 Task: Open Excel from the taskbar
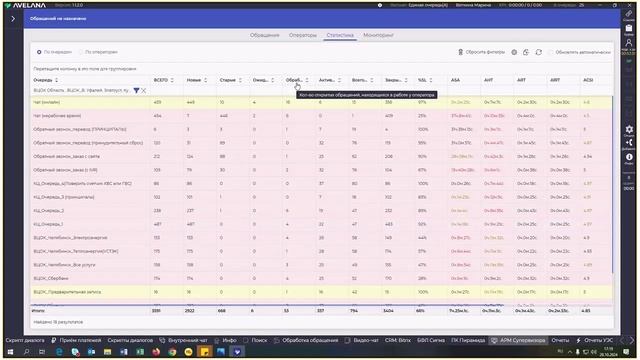(x=140, y=351)
